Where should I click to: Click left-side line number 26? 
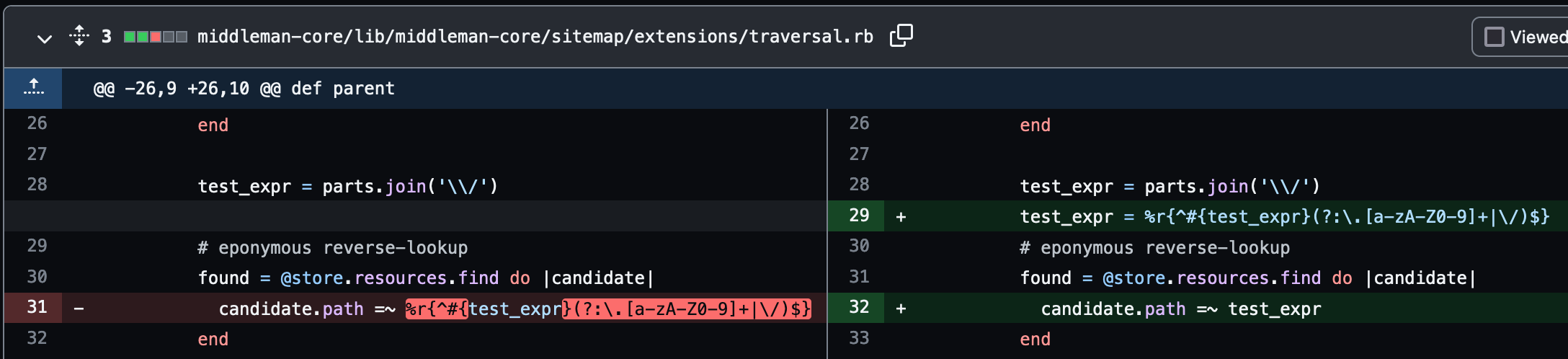click(x=37, y=123)
